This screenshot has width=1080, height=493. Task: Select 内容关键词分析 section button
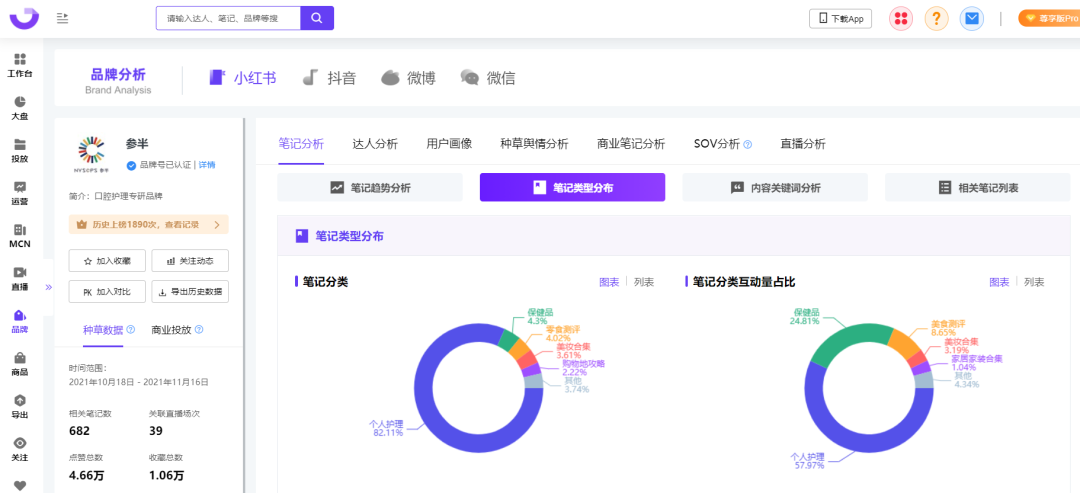[775, 187]
